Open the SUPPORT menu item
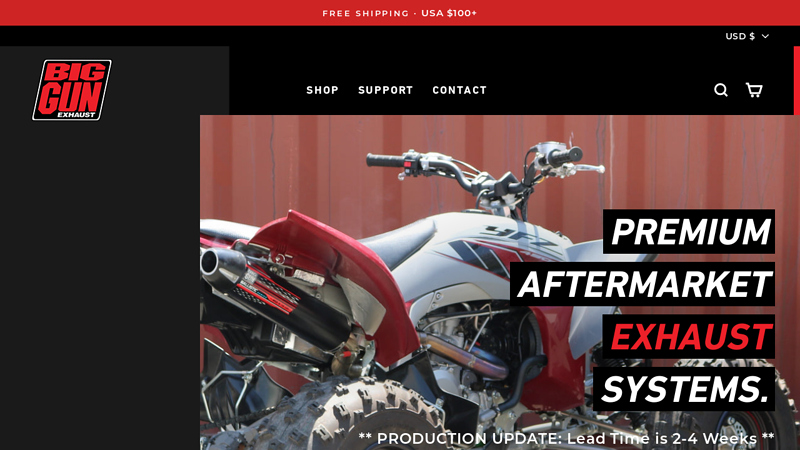This screenshot has width=800, height=450. coord(385,90)
